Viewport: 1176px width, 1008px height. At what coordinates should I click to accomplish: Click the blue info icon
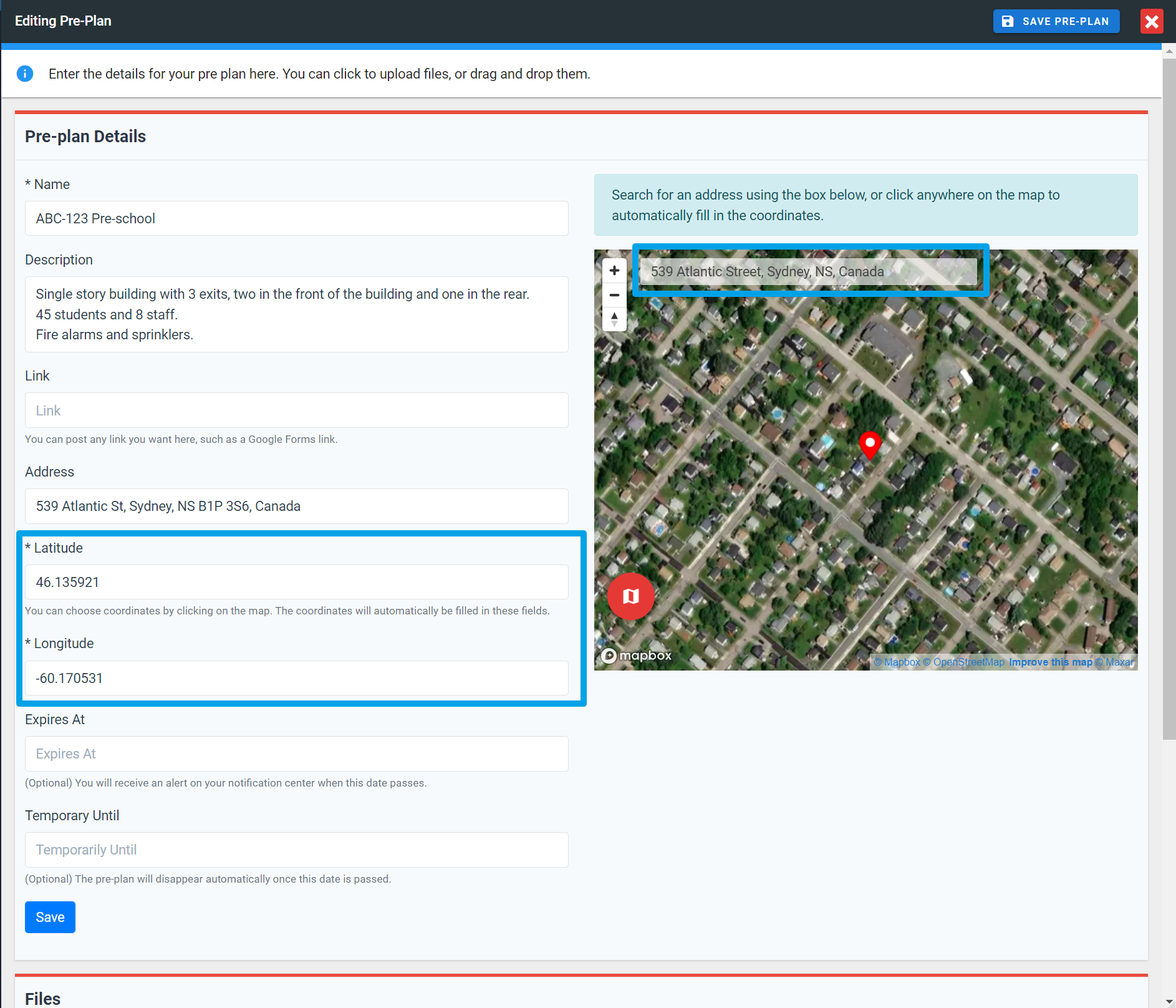(25, 74)
